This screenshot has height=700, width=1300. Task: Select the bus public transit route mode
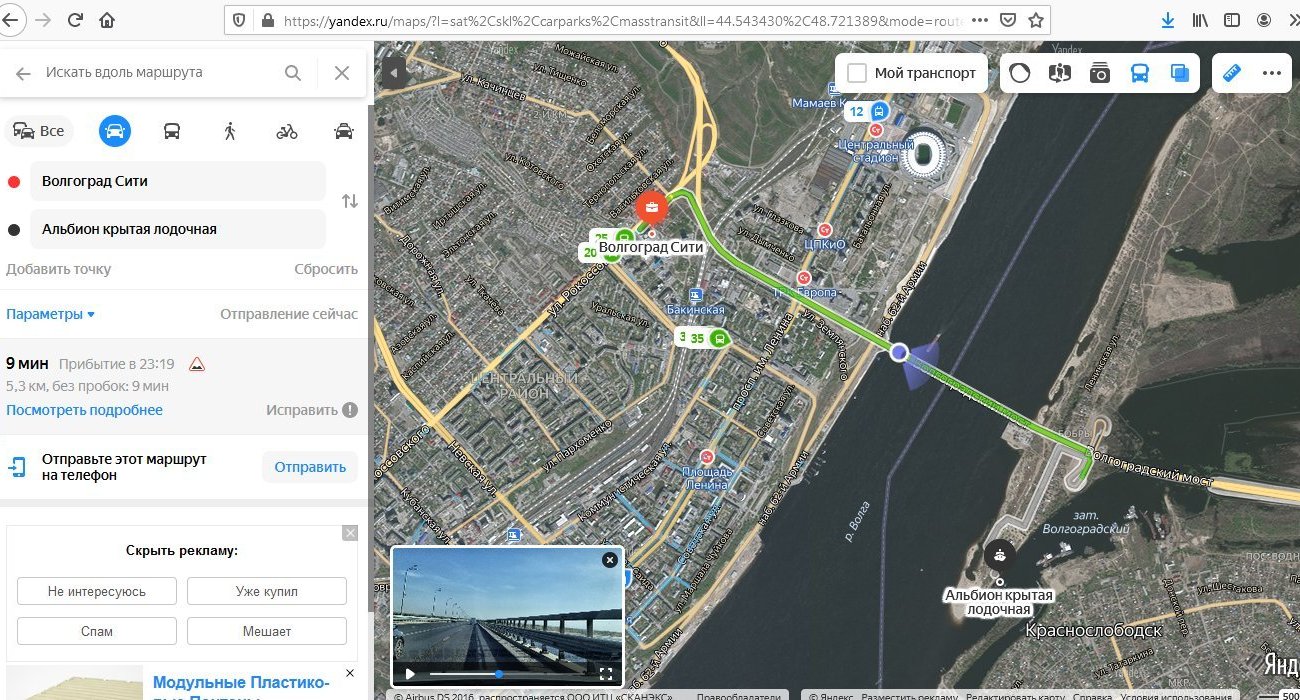(172, 131)
